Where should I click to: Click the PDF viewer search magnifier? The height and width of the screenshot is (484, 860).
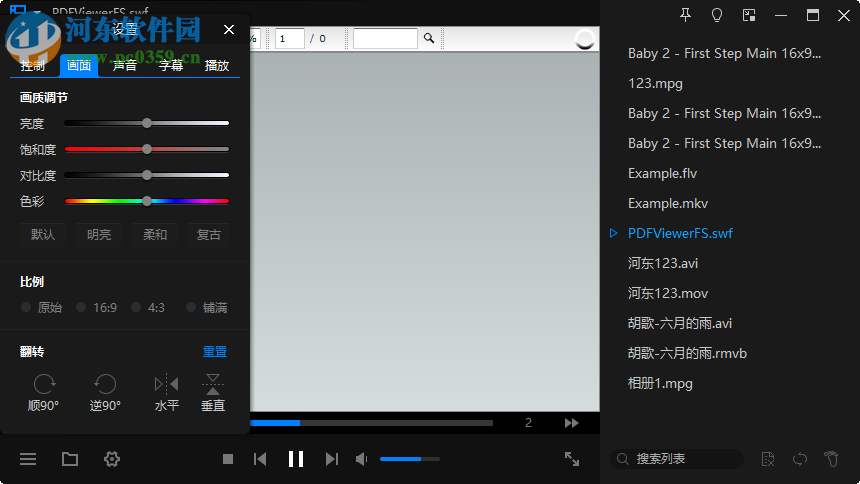(x=429, y=38)
